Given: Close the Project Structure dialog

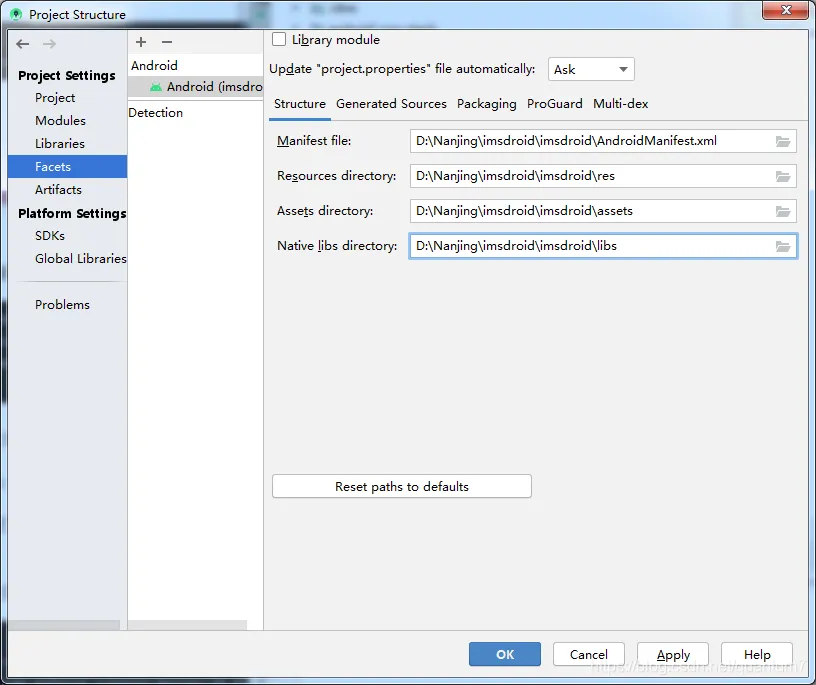Looking at the screenshot, I should pos(786,10).
